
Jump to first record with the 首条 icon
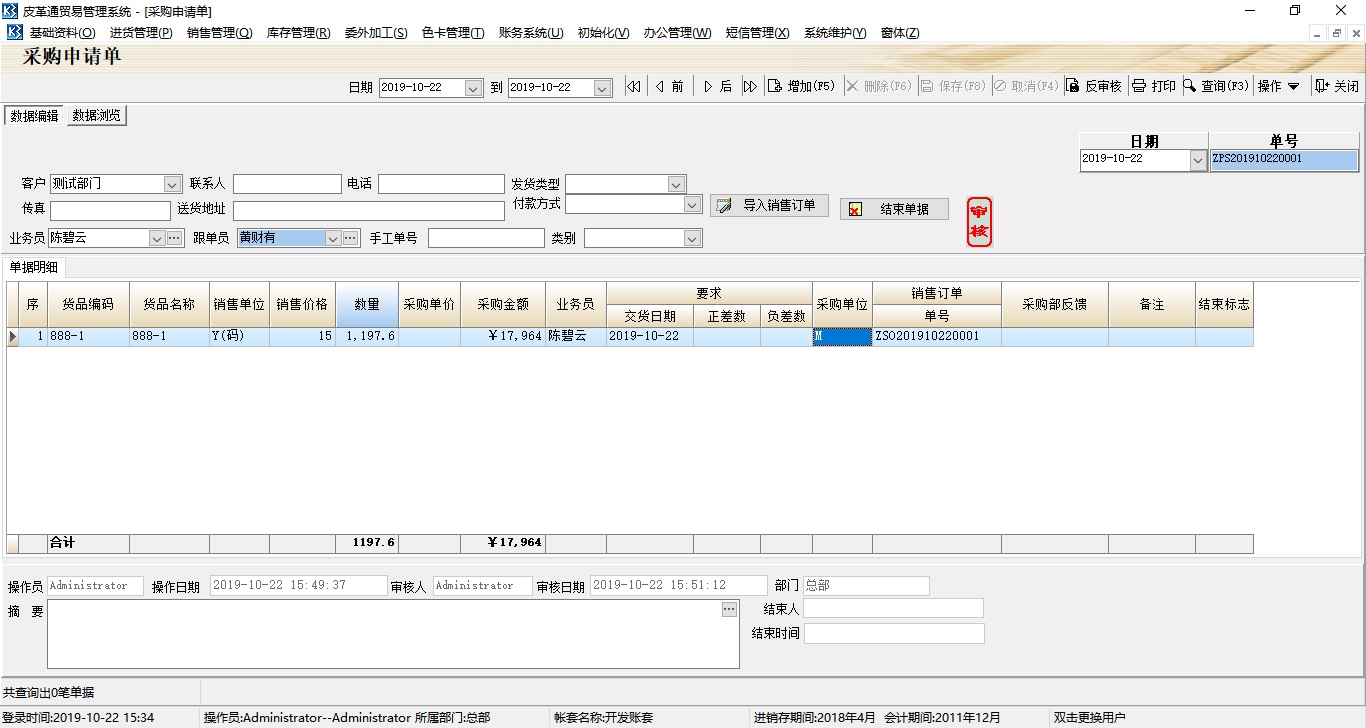point(633,86)
